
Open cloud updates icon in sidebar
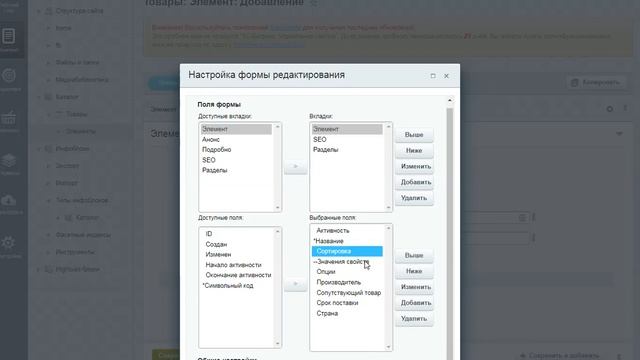click(x=9, y=203)
